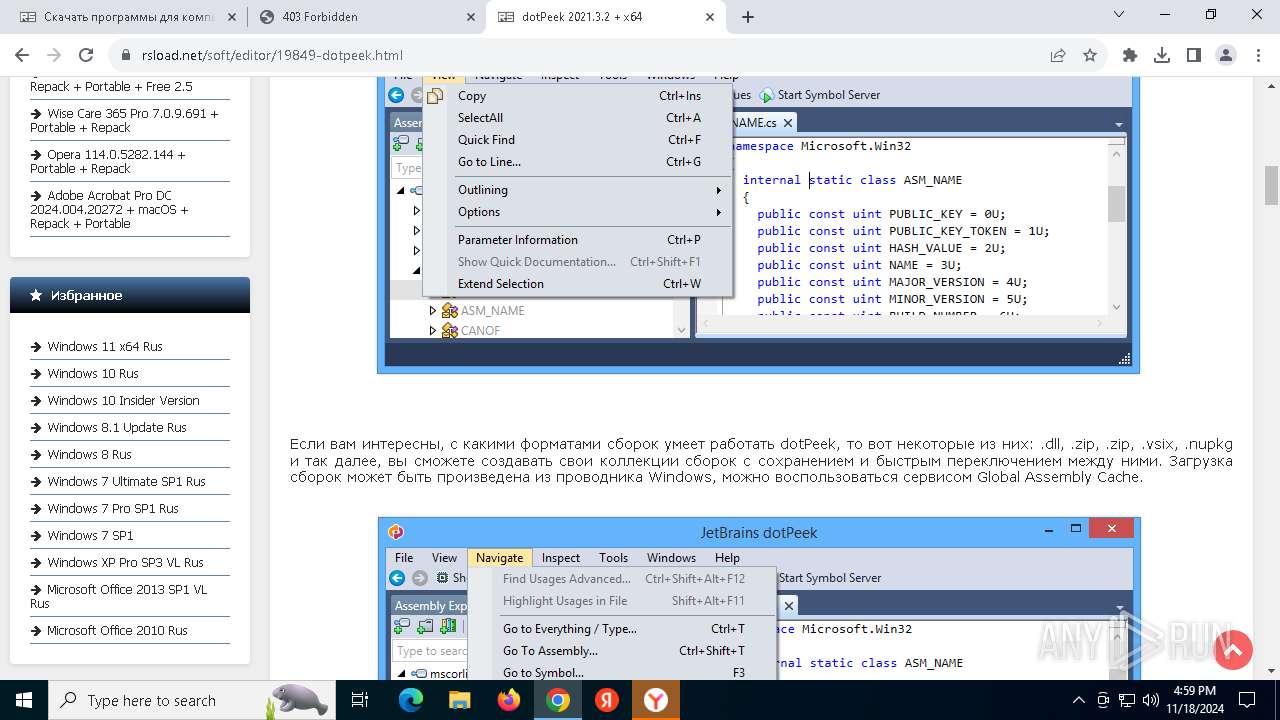1280x720 pixels.
Task: Open Microsoft Office 2010 Rus link
Action: [117, 631]
